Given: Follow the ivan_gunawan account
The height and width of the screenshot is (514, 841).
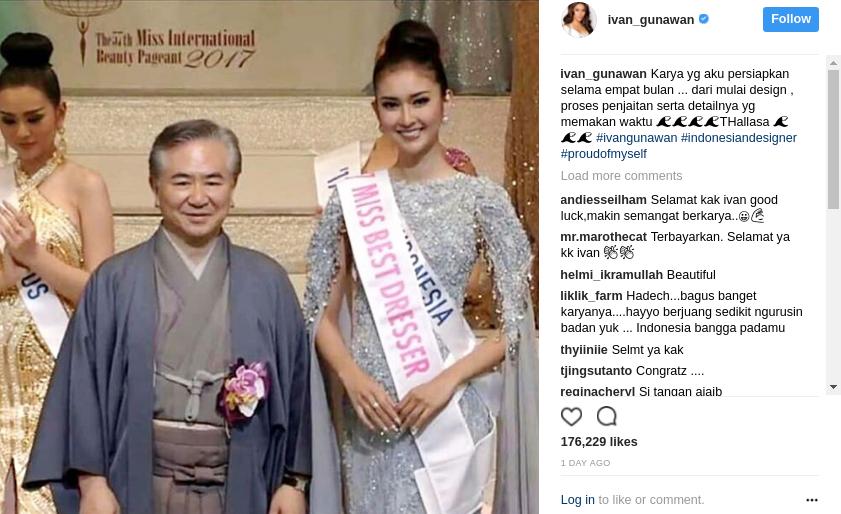Looking at the screenshot, I should [791, 19].
